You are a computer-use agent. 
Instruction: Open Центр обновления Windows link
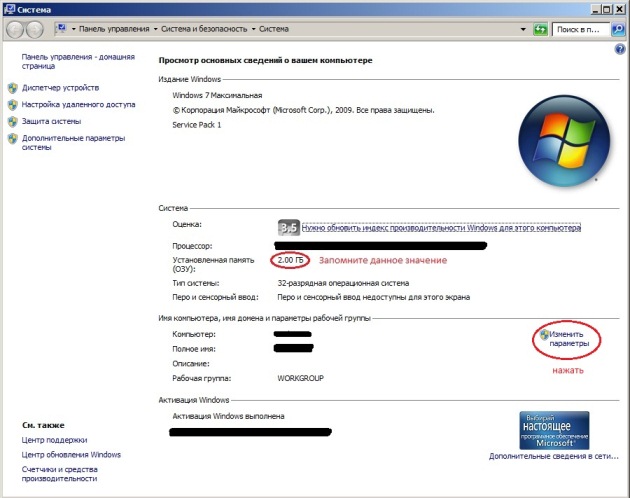pos(71,455)
